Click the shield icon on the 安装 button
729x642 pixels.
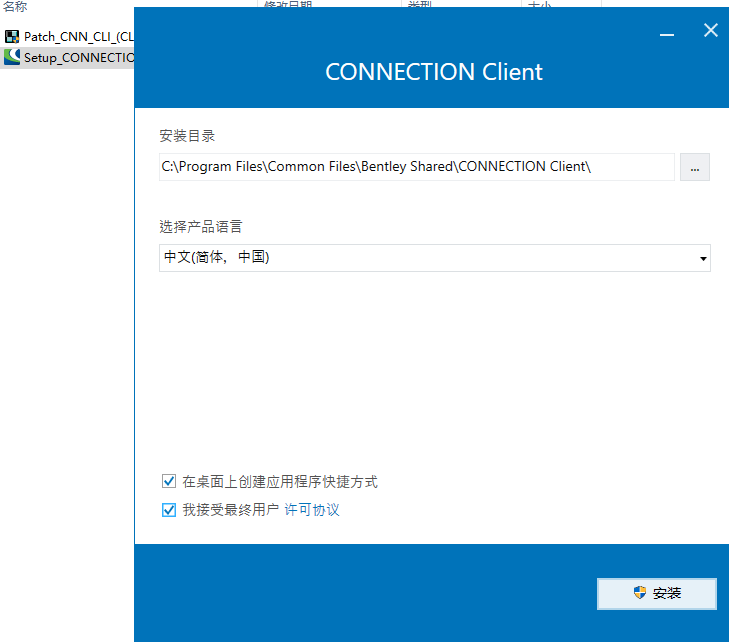[640, 593]
